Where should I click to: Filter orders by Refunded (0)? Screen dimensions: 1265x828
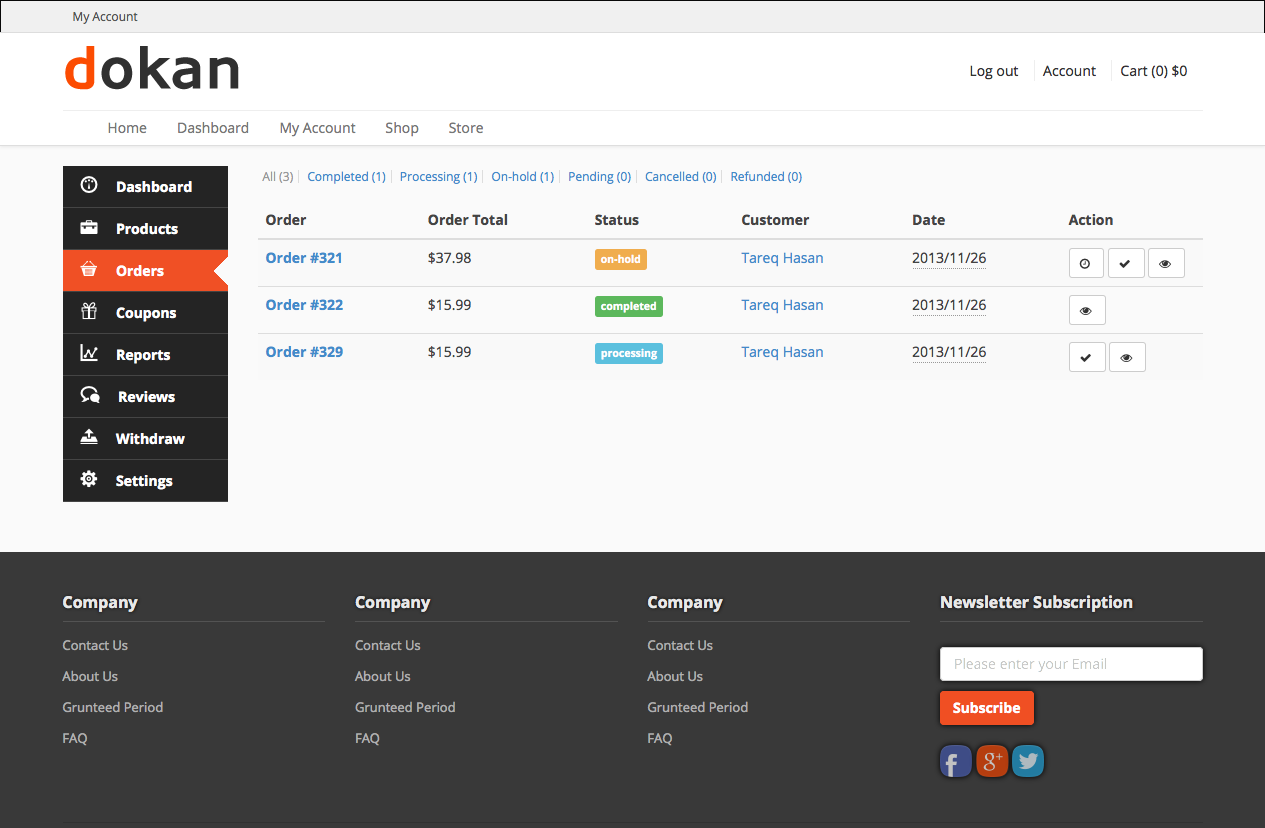point(766,177)
